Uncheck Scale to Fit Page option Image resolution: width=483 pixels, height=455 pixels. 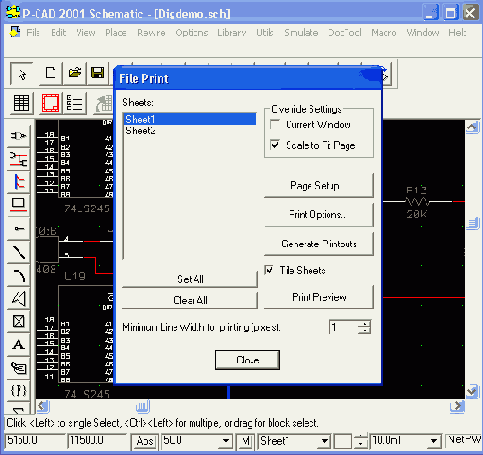[275, 145]
